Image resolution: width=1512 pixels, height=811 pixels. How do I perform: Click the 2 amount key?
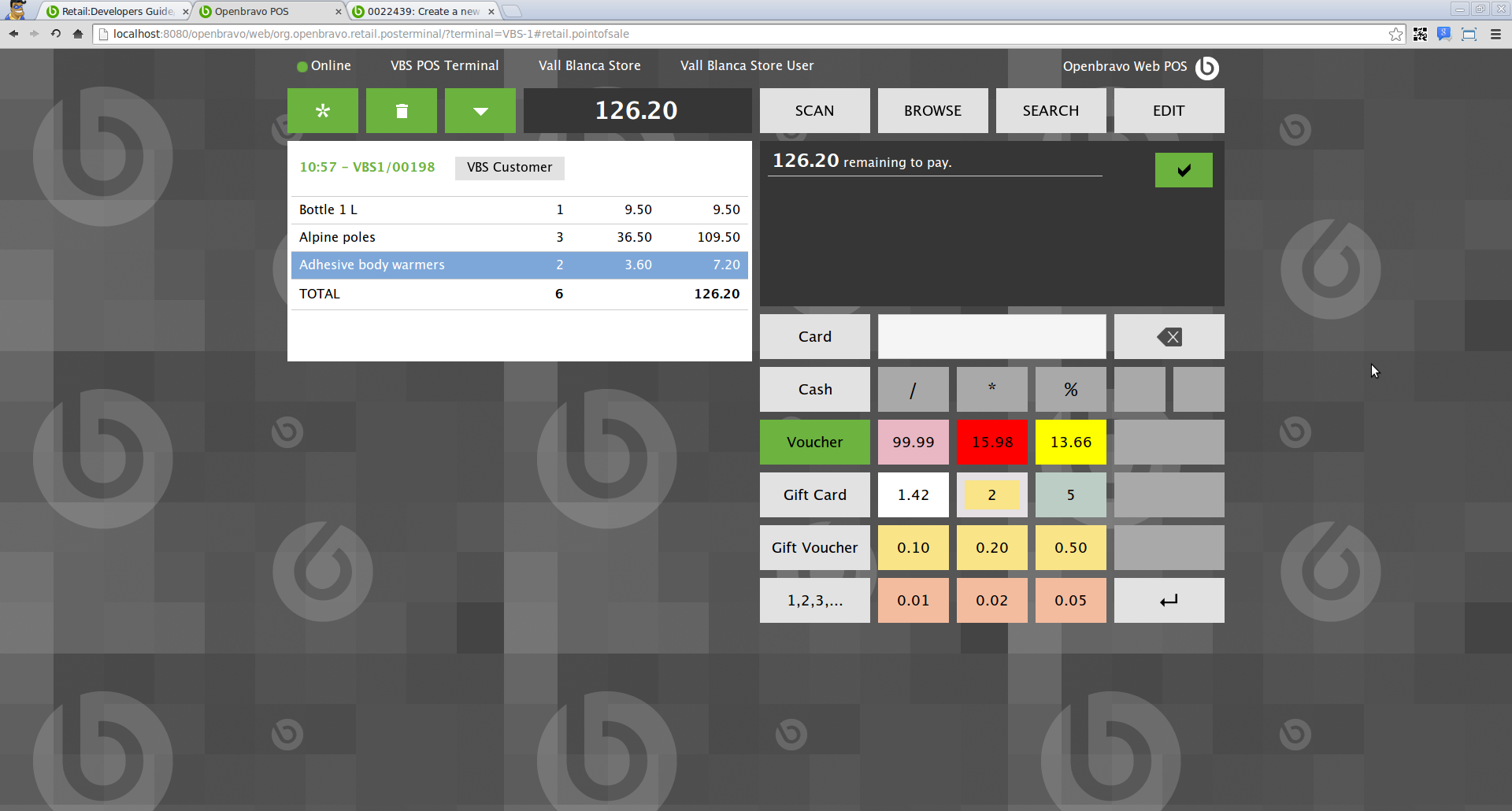992,495
